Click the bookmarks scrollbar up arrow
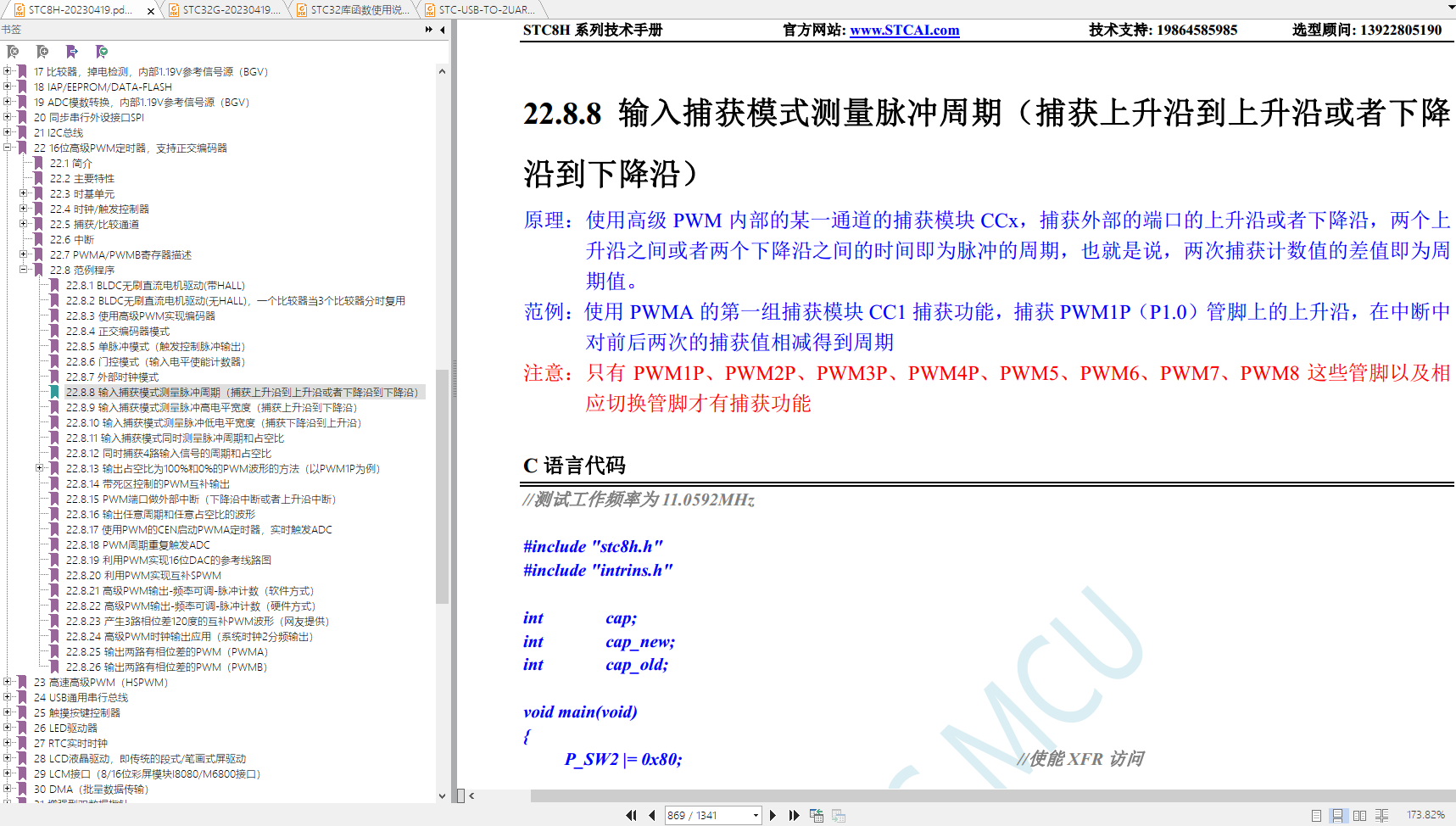 point(442,71)
